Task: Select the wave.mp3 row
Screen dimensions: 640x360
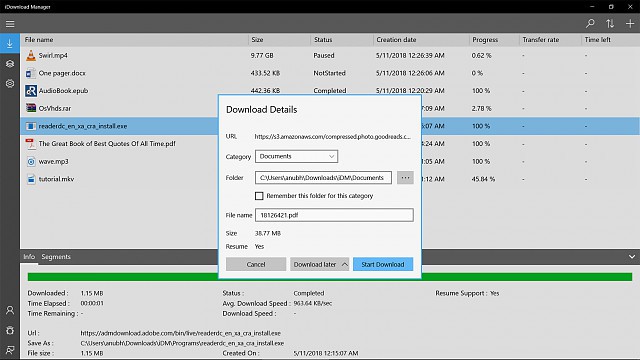Action: click(330, 162)
